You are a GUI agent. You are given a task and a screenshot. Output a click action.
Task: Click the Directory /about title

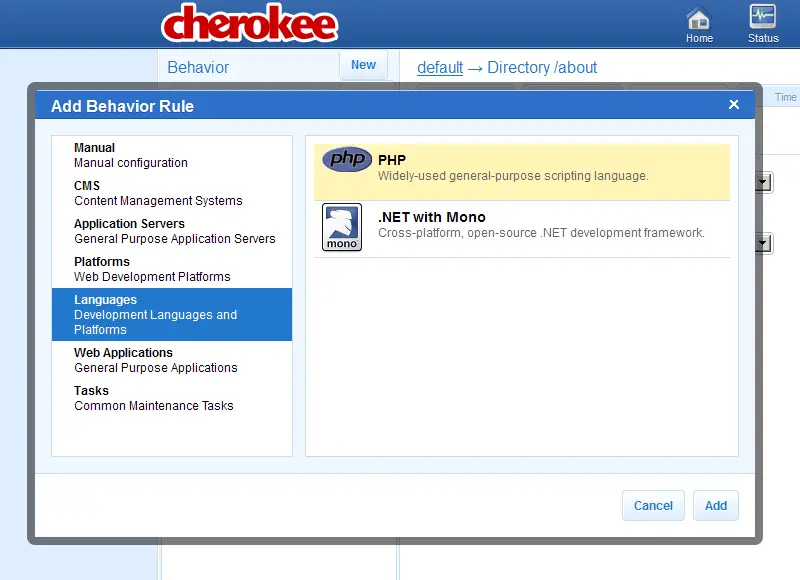pos(542,67)
